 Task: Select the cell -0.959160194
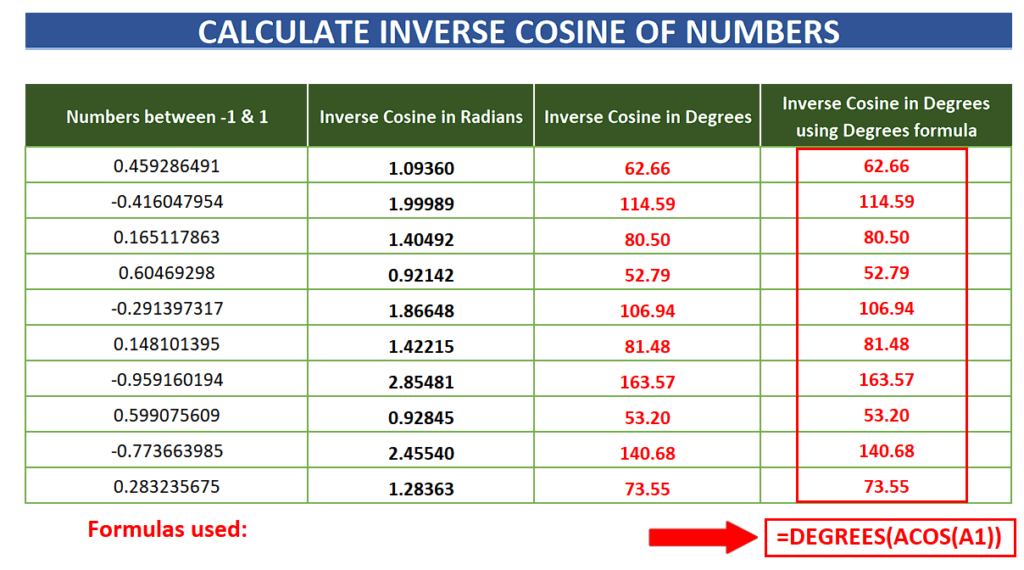(167, 380)
